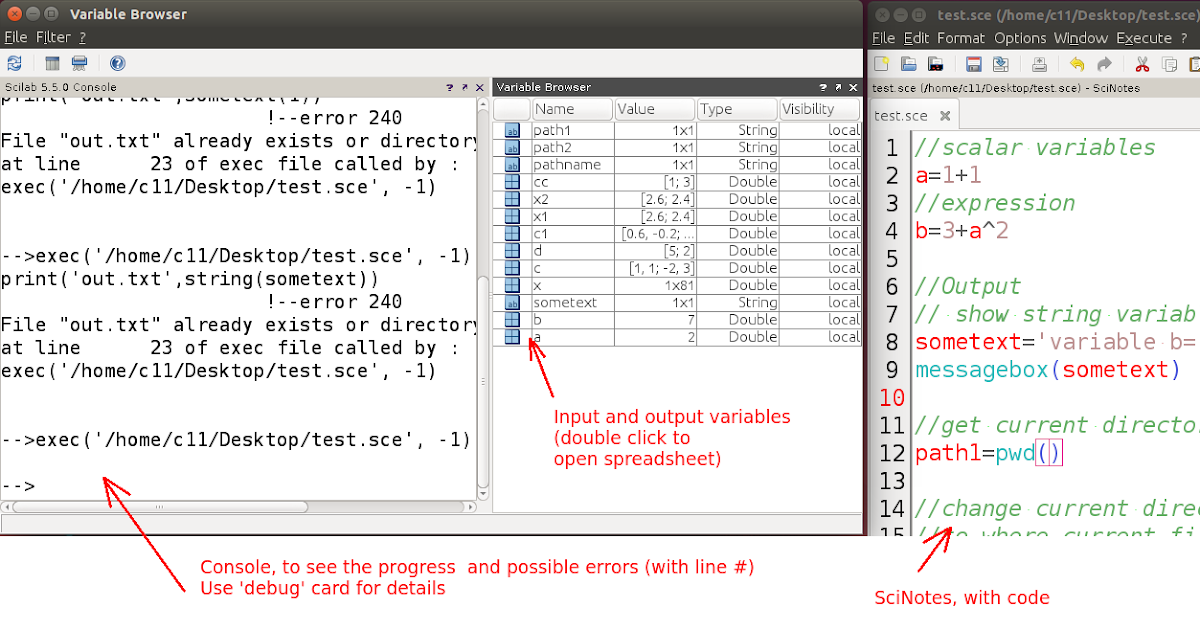This screenshot has width=1200, height=630.
Task: Create a new script in SciNotes
Action: [x=882, y=62]
